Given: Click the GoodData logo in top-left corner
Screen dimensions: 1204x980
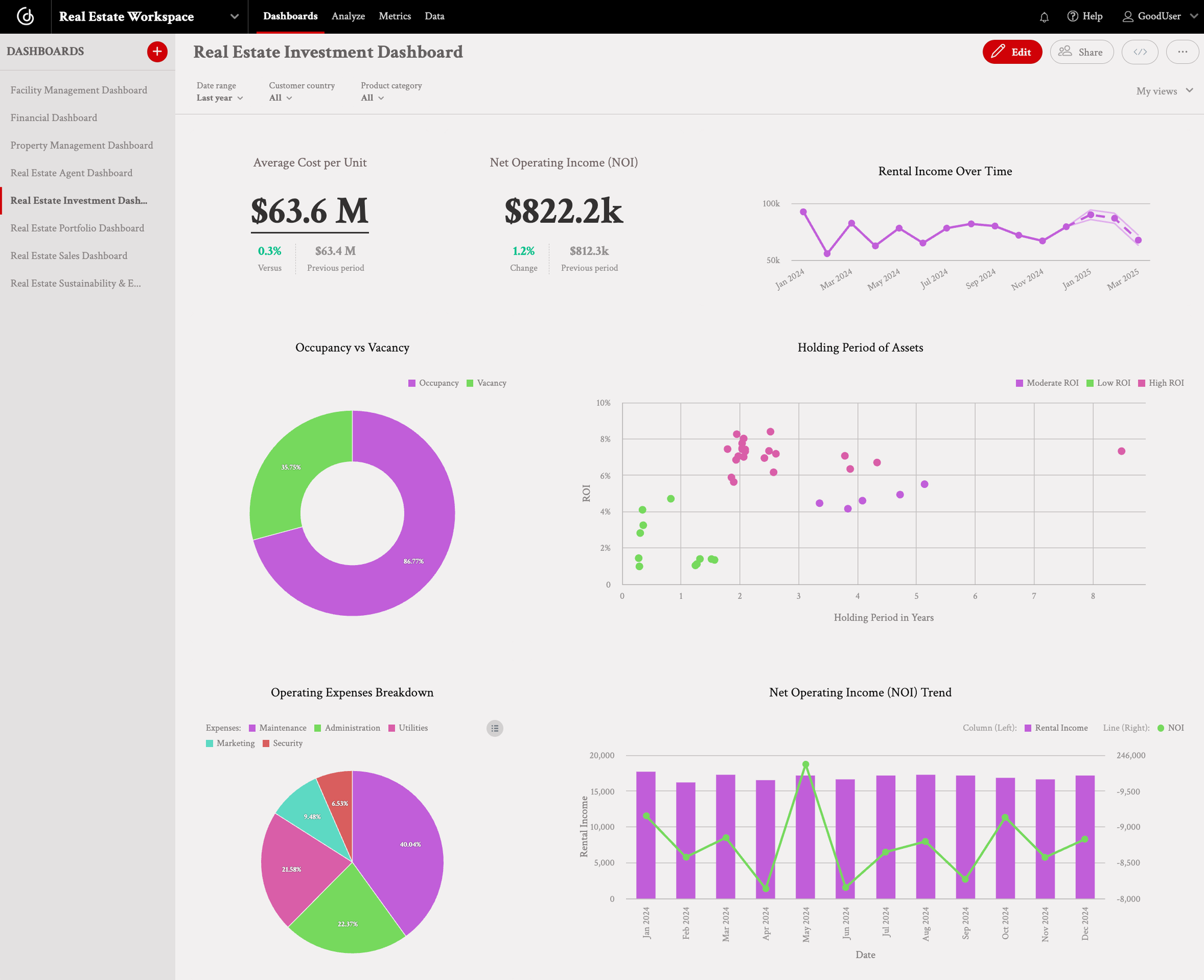Looking at the screenshot, I should click(25, 16).
